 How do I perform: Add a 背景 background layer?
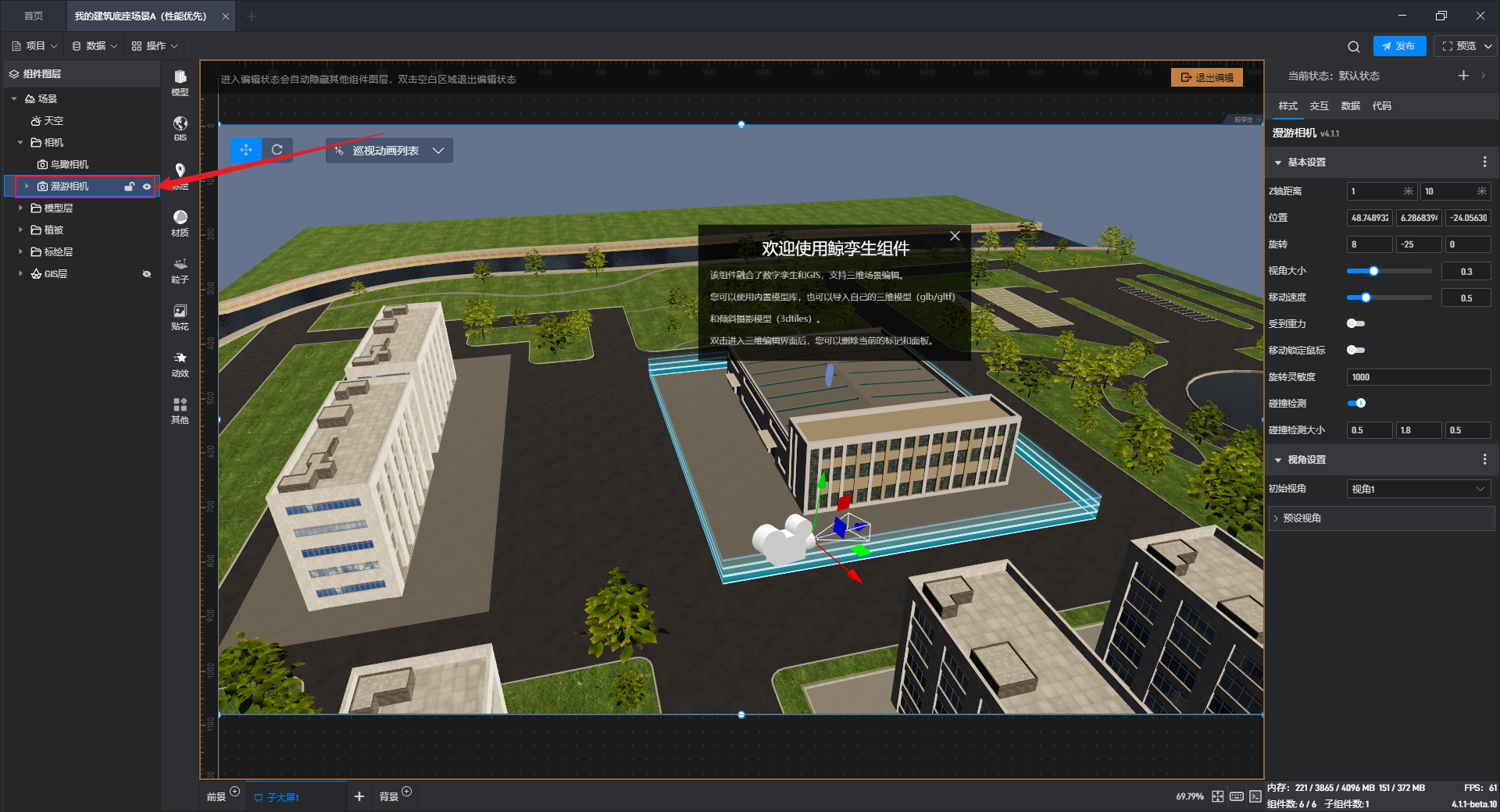click(406, 792)
